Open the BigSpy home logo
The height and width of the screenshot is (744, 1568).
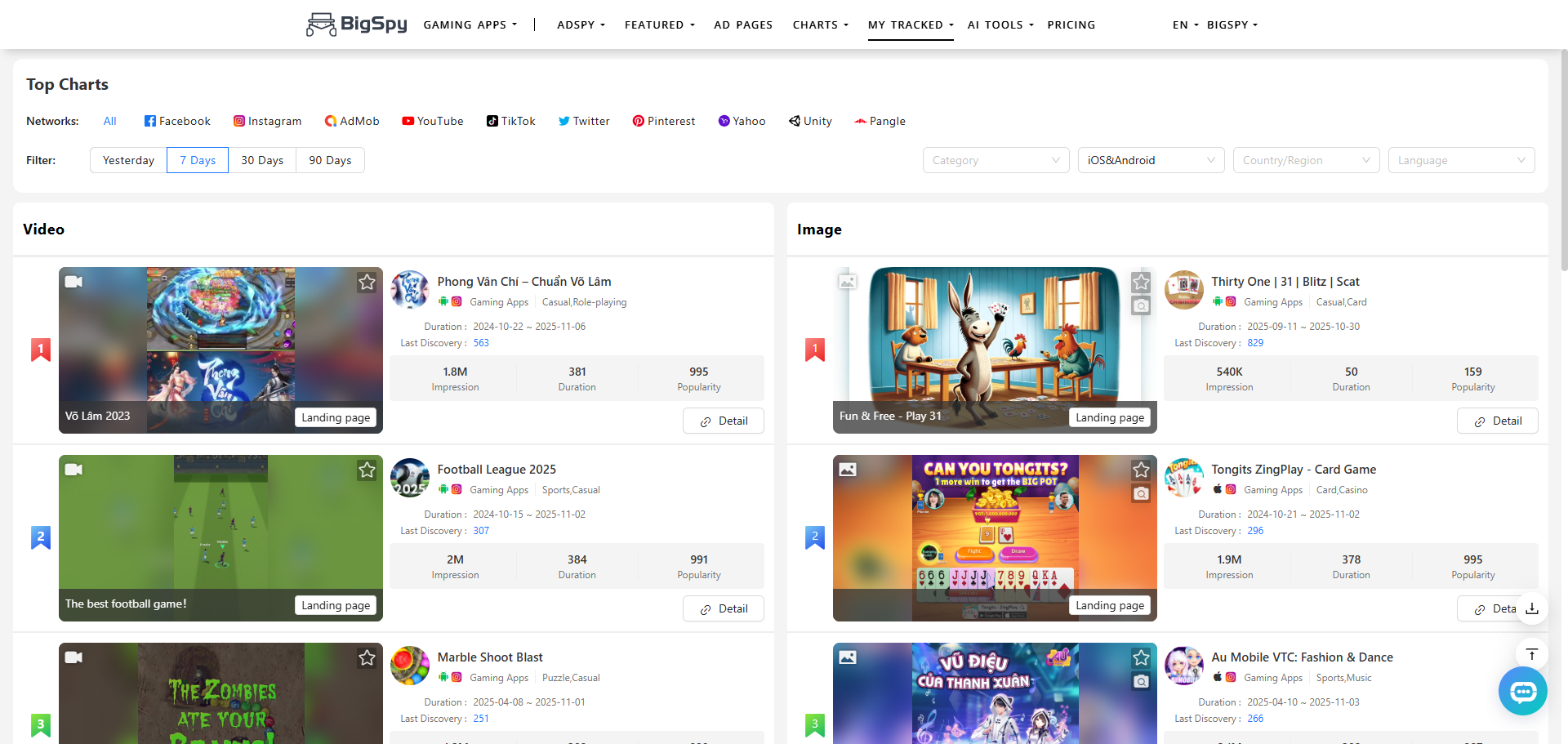[x=356, y=25]
